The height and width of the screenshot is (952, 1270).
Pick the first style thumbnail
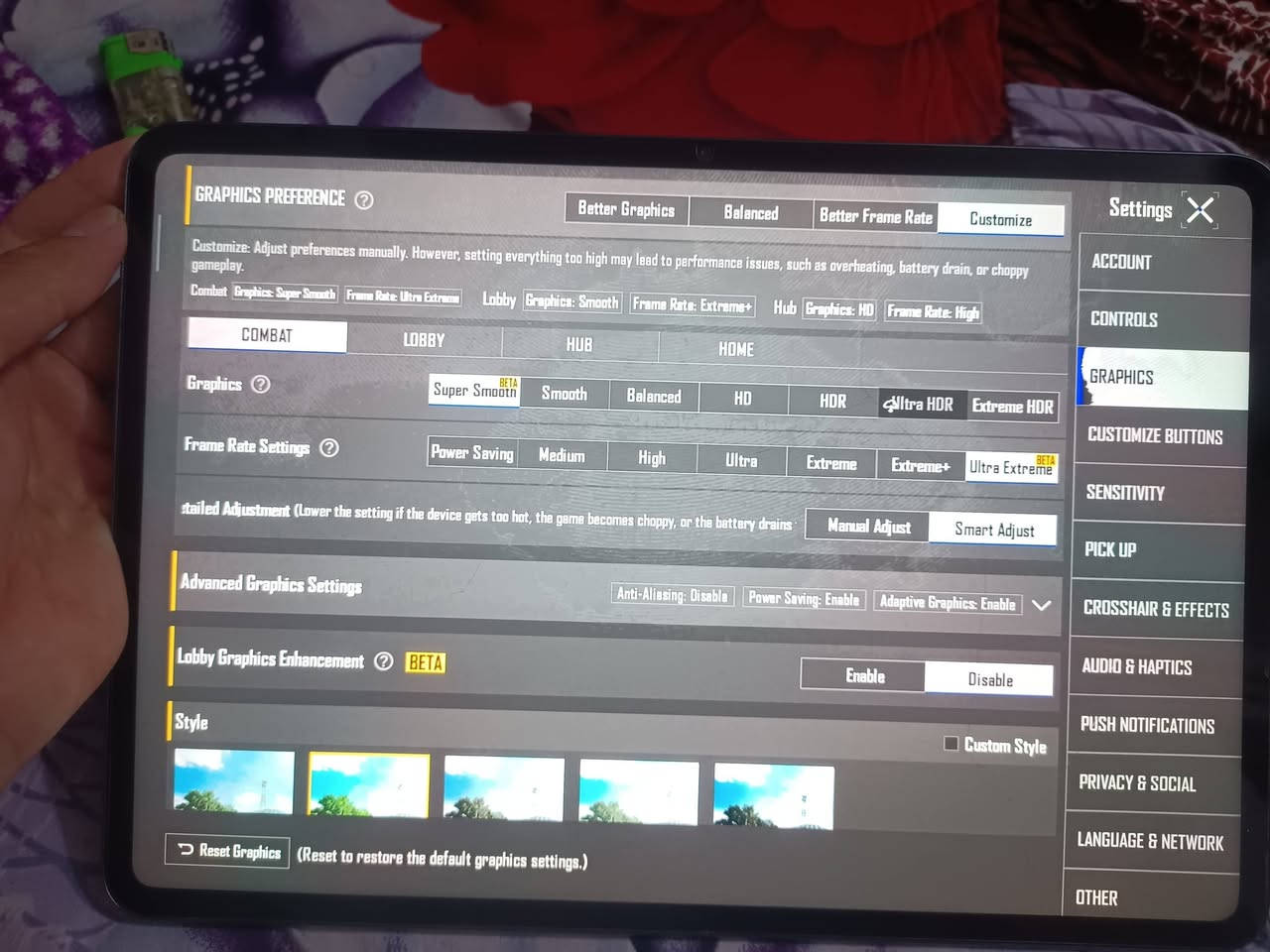234,781
